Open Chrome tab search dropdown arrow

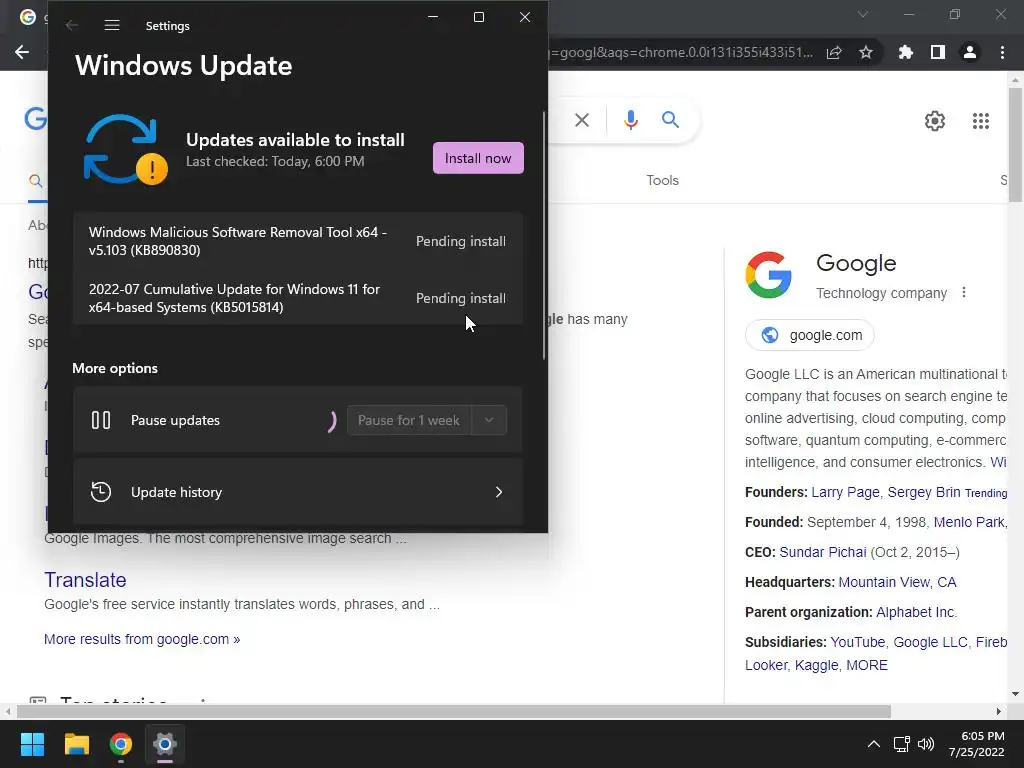(x=863, y=14)
